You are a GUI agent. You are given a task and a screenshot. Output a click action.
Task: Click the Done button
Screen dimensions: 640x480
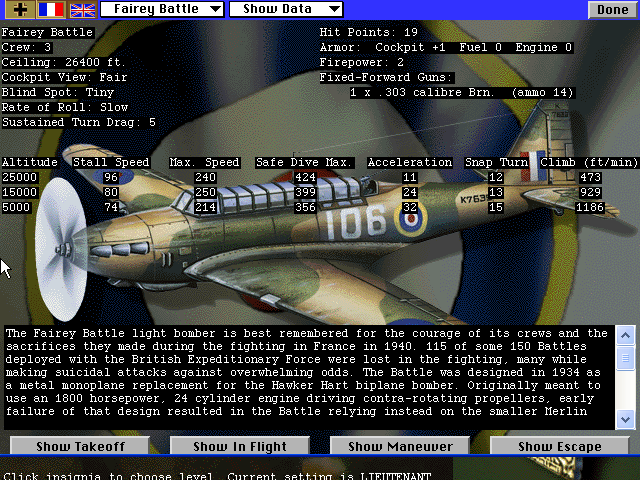pyautogui.click(x=612, y=9)
